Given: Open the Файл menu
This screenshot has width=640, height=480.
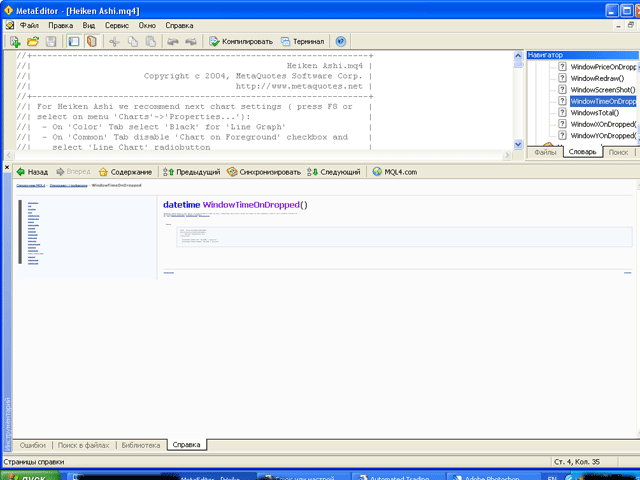Looking at the screenshot, I should click(x=29, y=25).
